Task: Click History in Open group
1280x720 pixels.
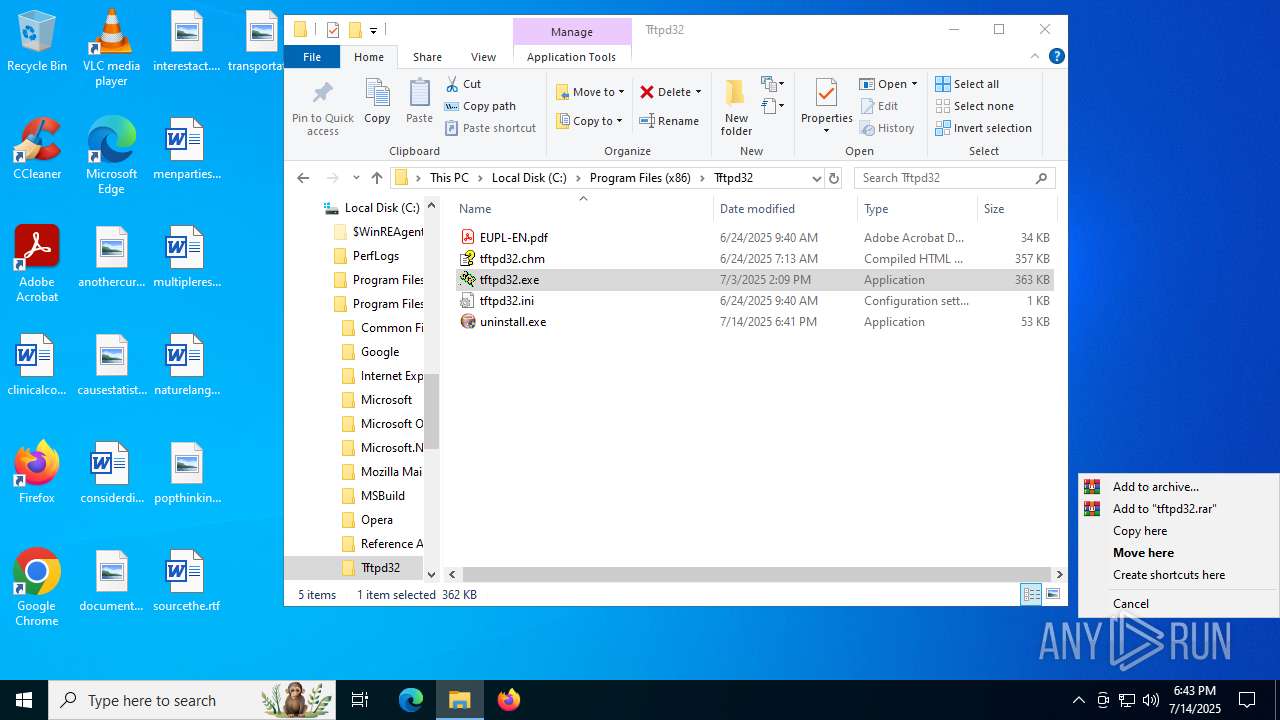Action: [887, 128]
